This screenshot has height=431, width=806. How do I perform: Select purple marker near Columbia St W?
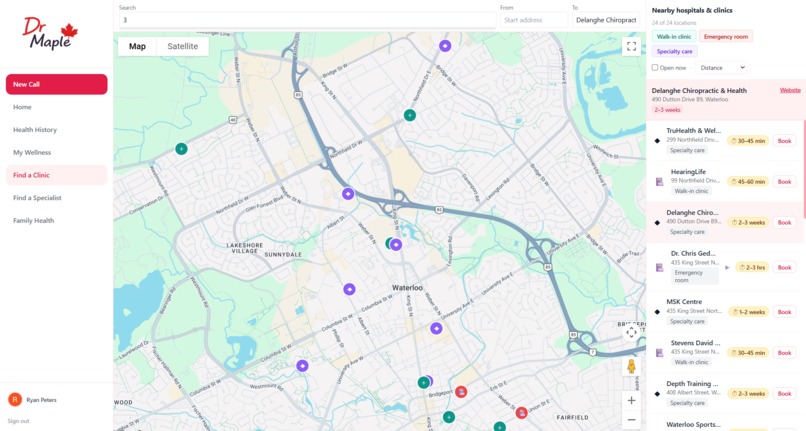pyautogui.click(x=302, y=366)
